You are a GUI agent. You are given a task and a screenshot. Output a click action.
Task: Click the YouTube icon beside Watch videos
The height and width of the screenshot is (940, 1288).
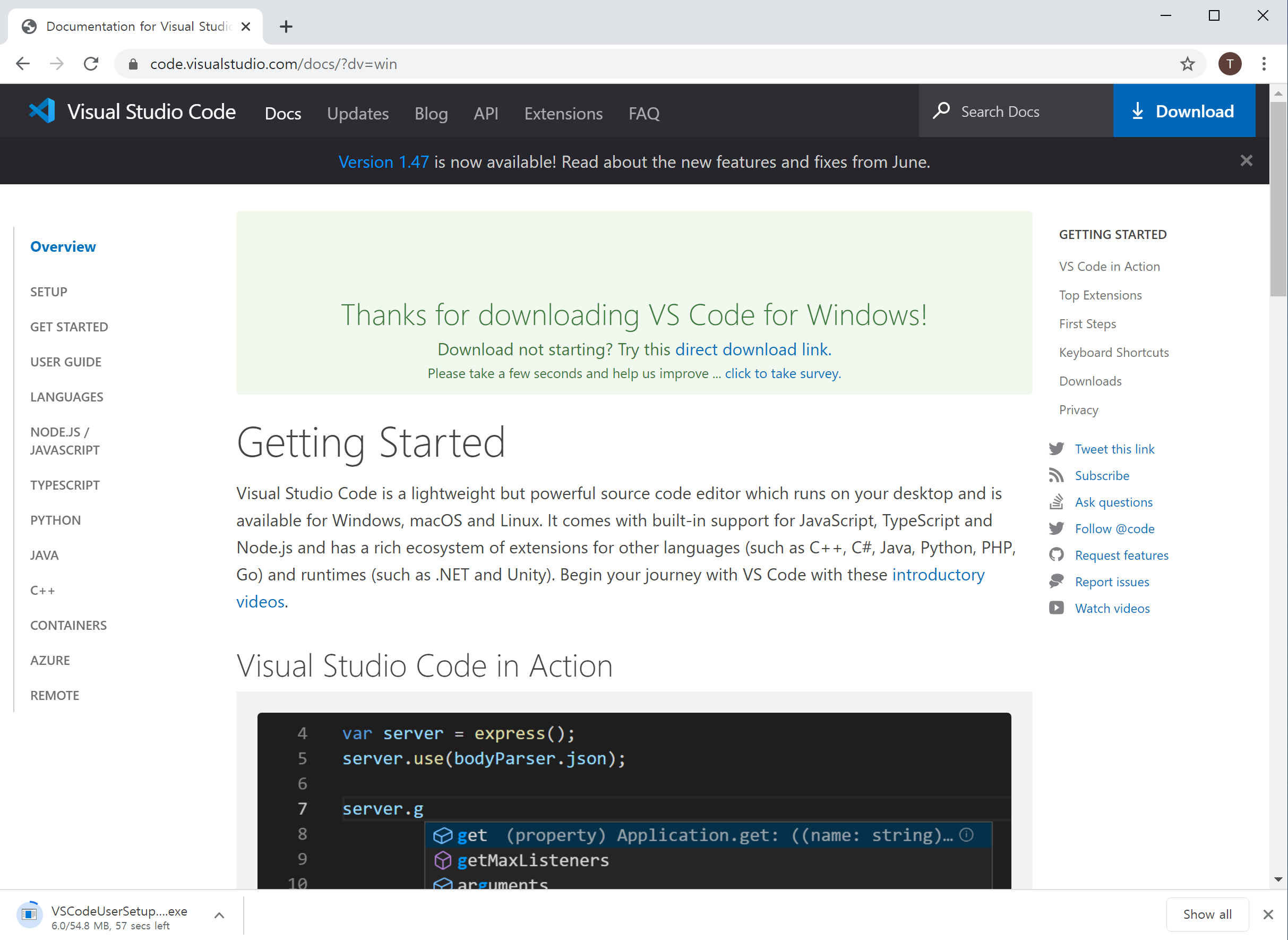1057,608
